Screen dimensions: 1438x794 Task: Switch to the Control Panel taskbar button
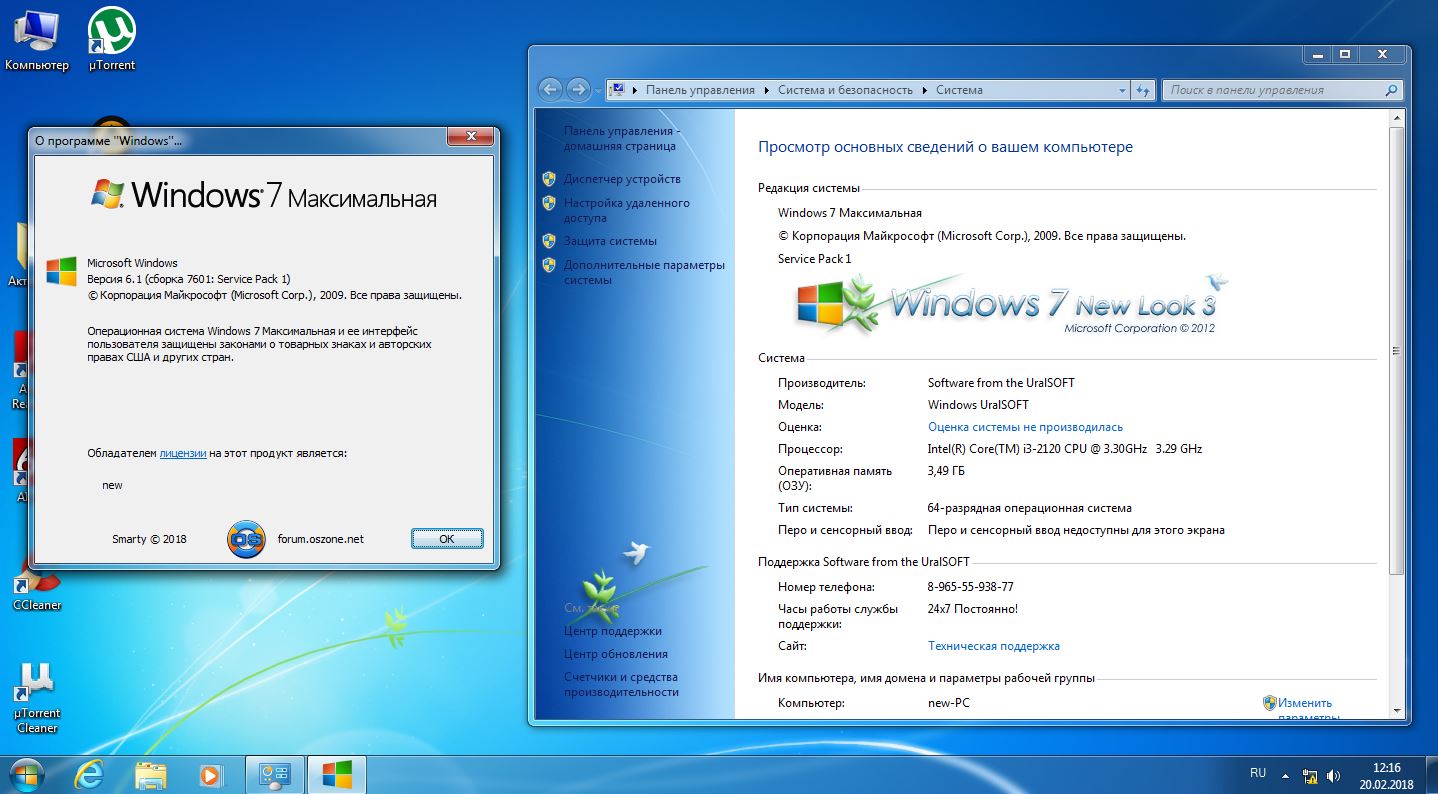tap(274, 774)
